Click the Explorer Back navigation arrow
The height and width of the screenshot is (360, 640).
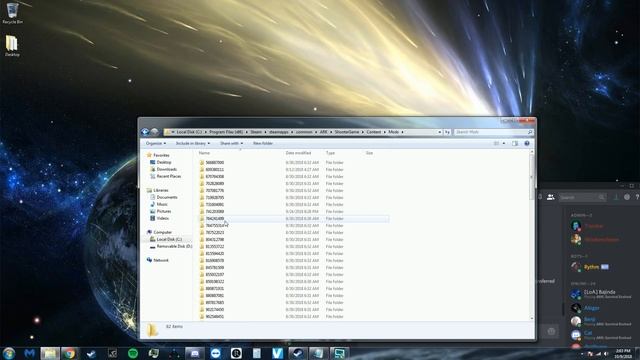(145, 132)
